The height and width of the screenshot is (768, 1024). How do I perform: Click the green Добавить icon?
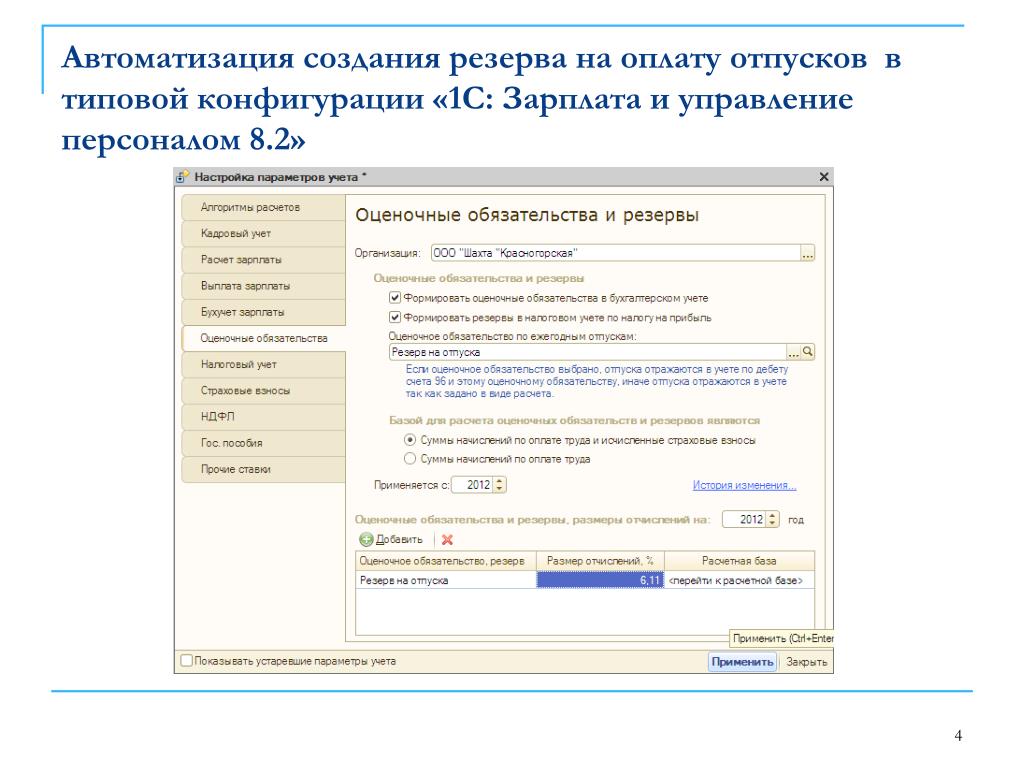(x=366, y=539)
